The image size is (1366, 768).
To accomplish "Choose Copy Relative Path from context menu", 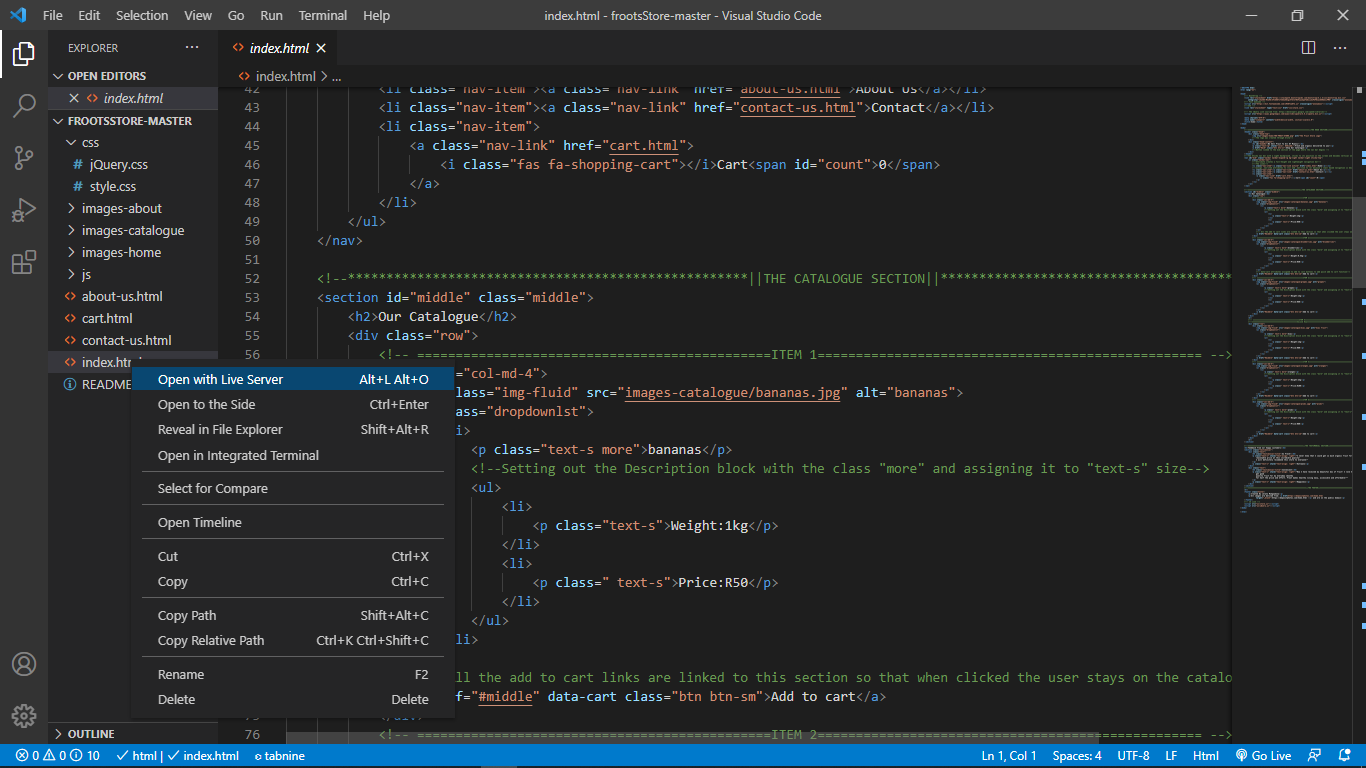I will tap(211, 640).
